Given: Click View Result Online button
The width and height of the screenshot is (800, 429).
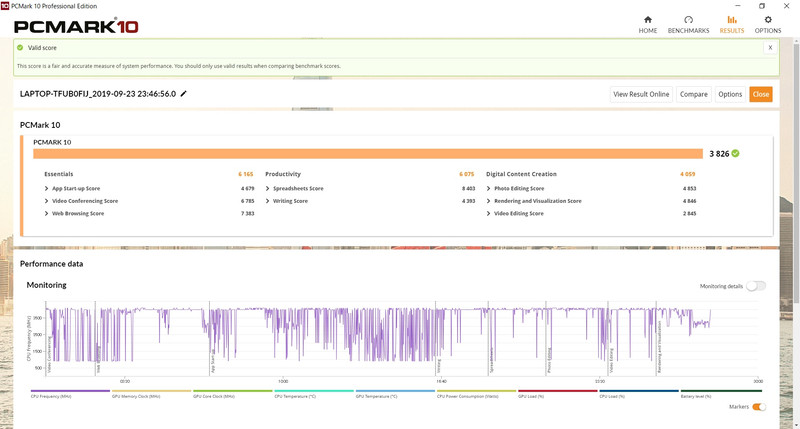Looking at the screenshot, I should [641, 94].
